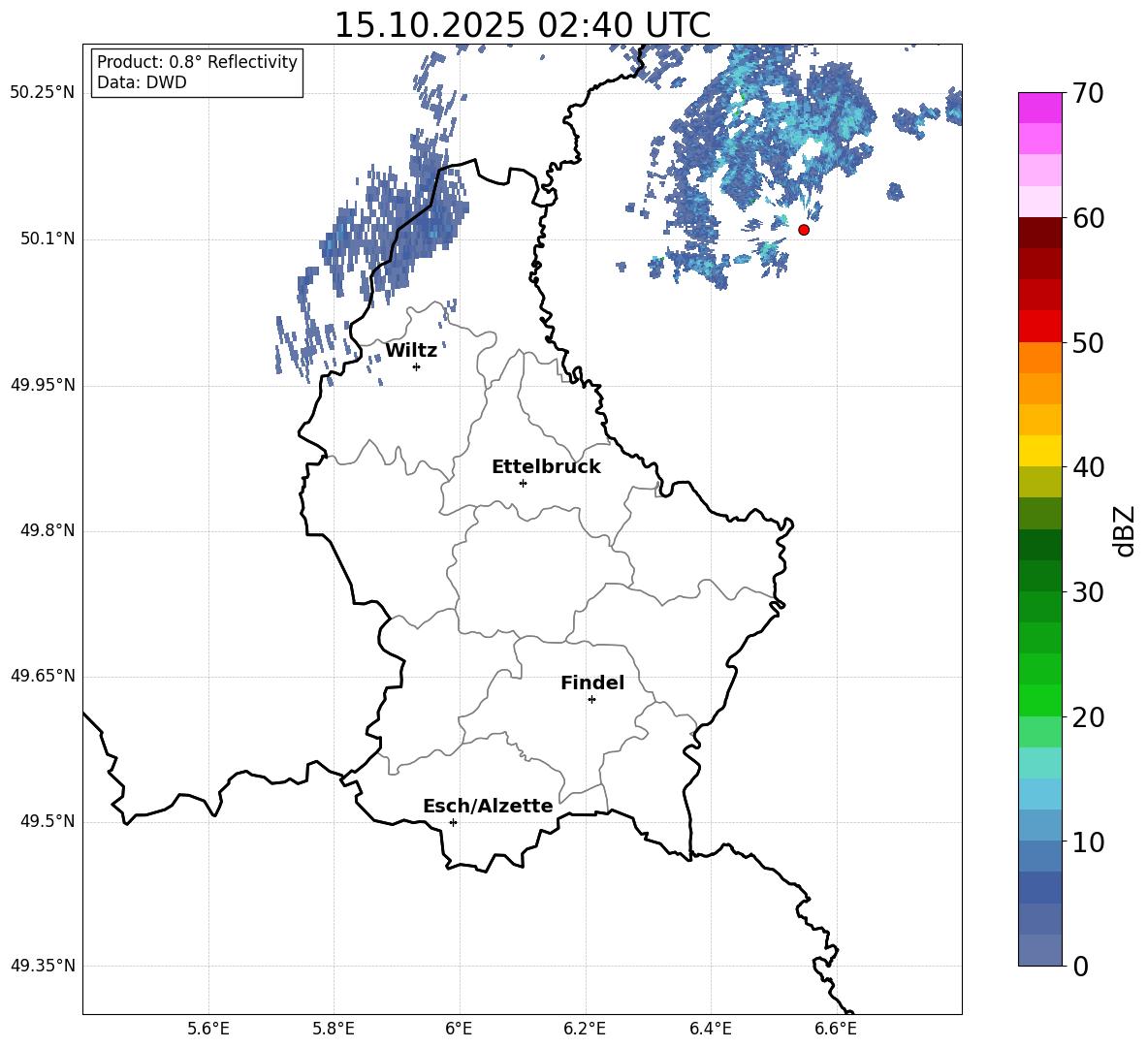Click the 5.8°E longitude label
Viewport: 1148px width, 1048px height.
334,1029
